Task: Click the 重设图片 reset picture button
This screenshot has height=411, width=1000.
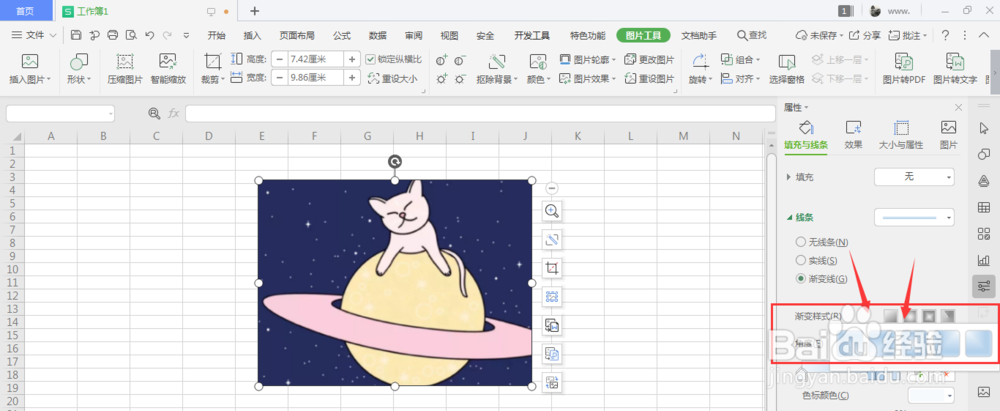Action: pyautogui.click(x=649, y=79)
